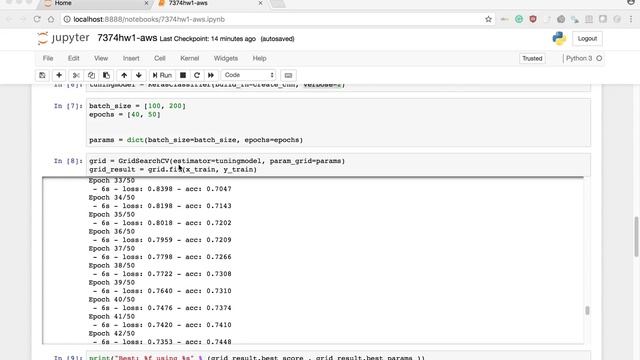This screenshot has height=360, width=640.
Task: Click the In [8] GridSearchCV code cell
Action: click(x=338, y=165)
